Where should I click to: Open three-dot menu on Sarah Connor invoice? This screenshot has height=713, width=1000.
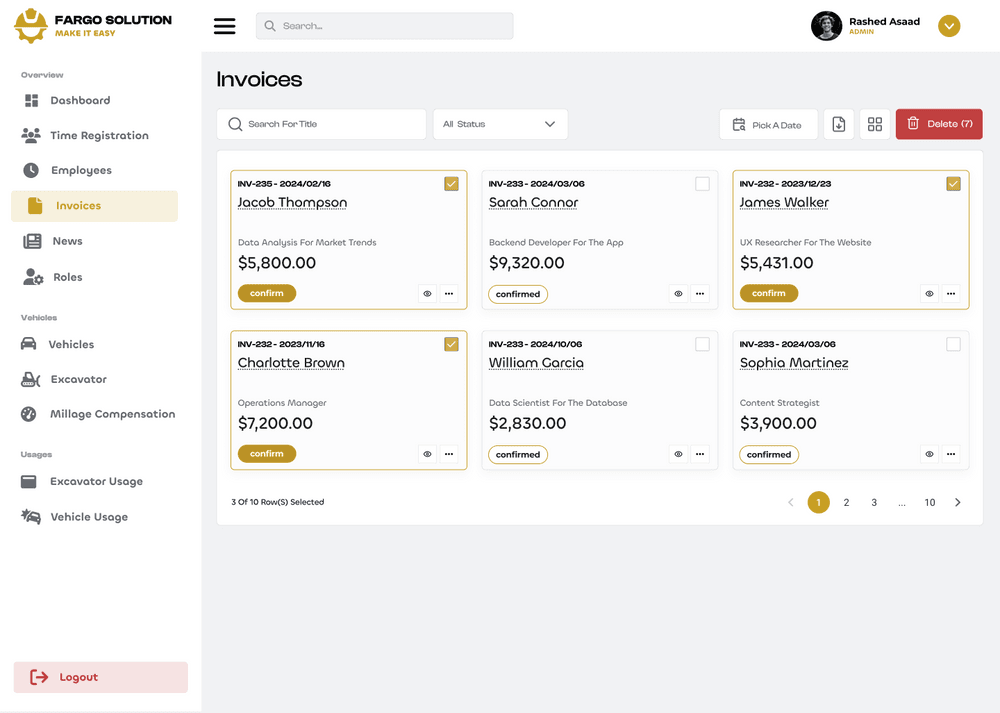pos(700,294)
